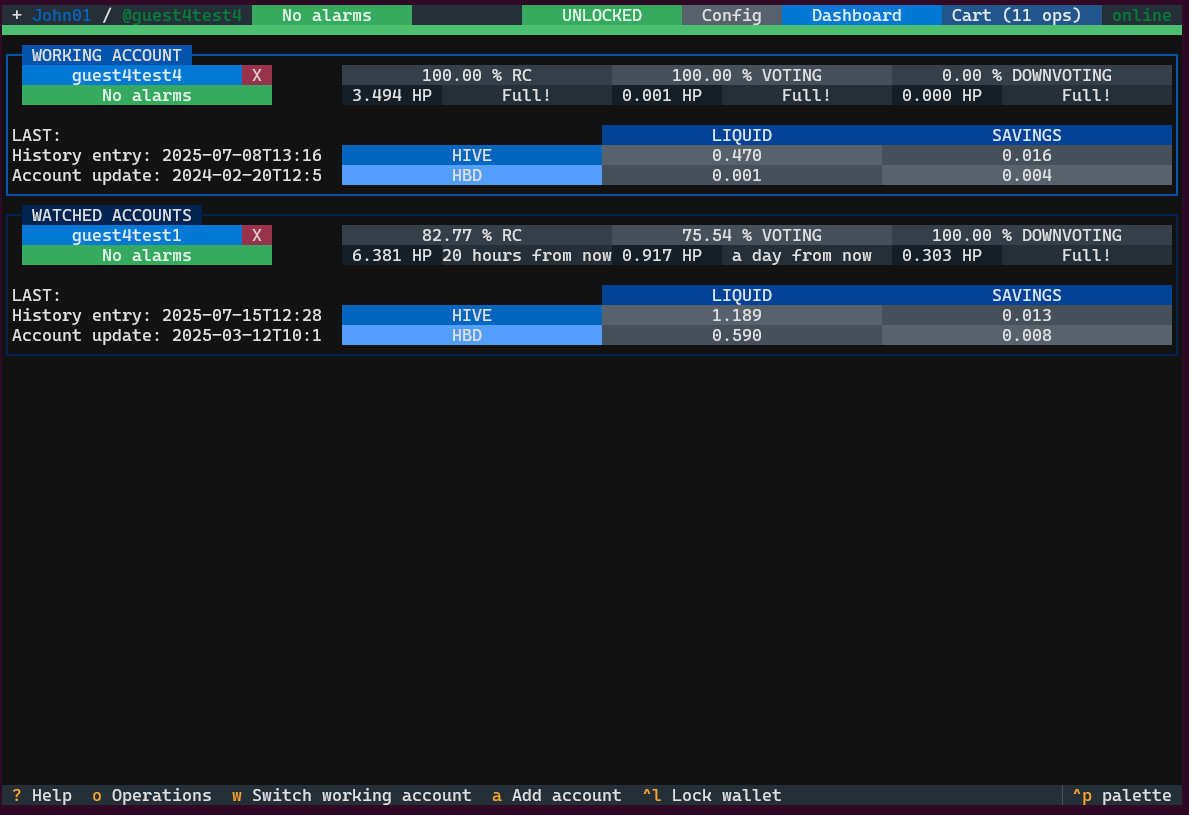Viewport: 1189px width, 815px height.
Task: Click the LIQUID column header for guest4test4
Action: coord(742,135)
